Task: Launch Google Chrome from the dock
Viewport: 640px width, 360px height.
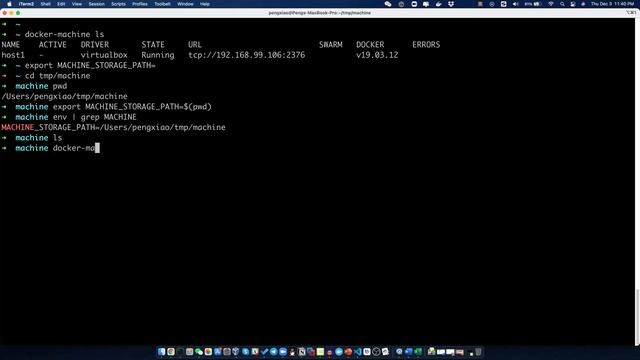Action: [x=171, y=351]
